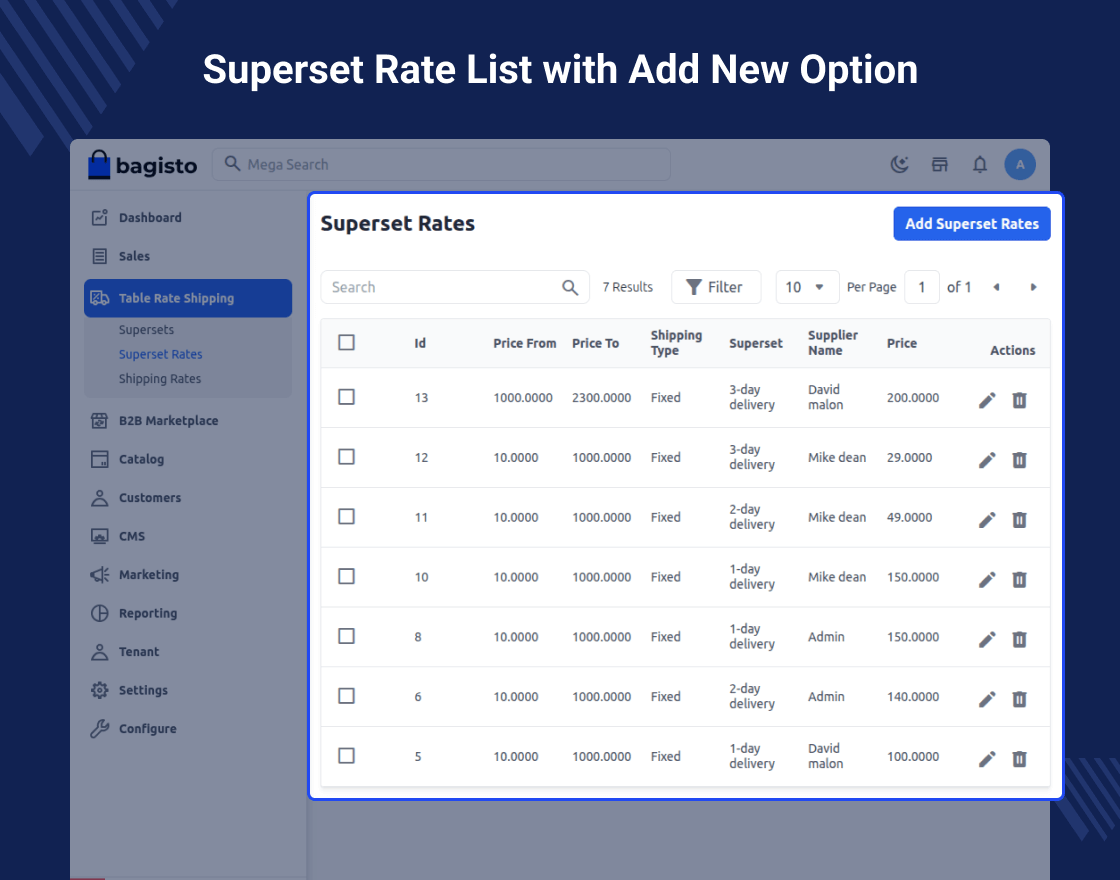The width and height of the screenshot is (1120, 880).
Task: Edit superset rate with Id 5
Action: coord(986,759)
